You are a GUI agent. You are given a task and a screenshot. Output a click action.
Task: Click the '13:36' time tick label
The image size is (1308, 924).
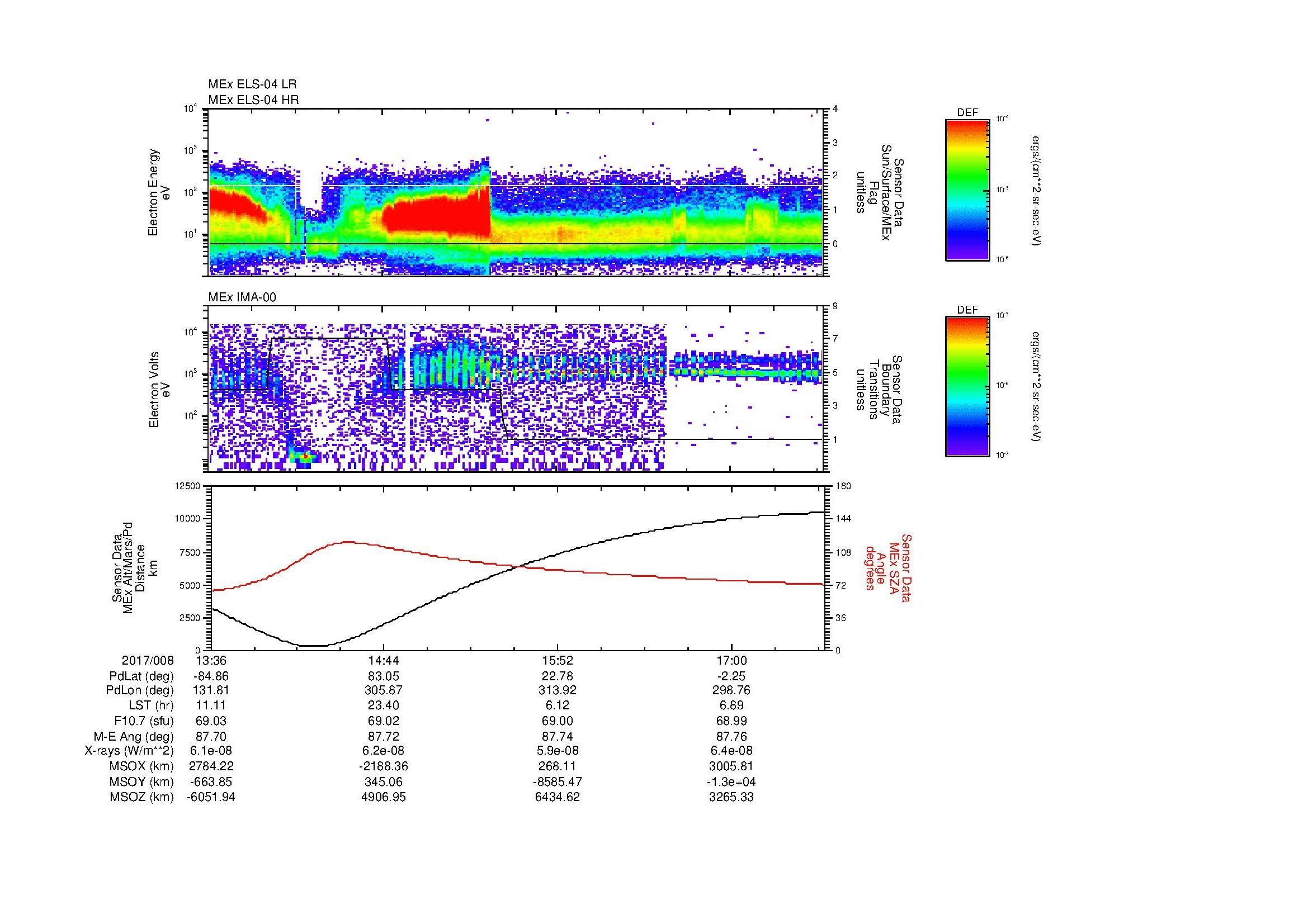211,660
